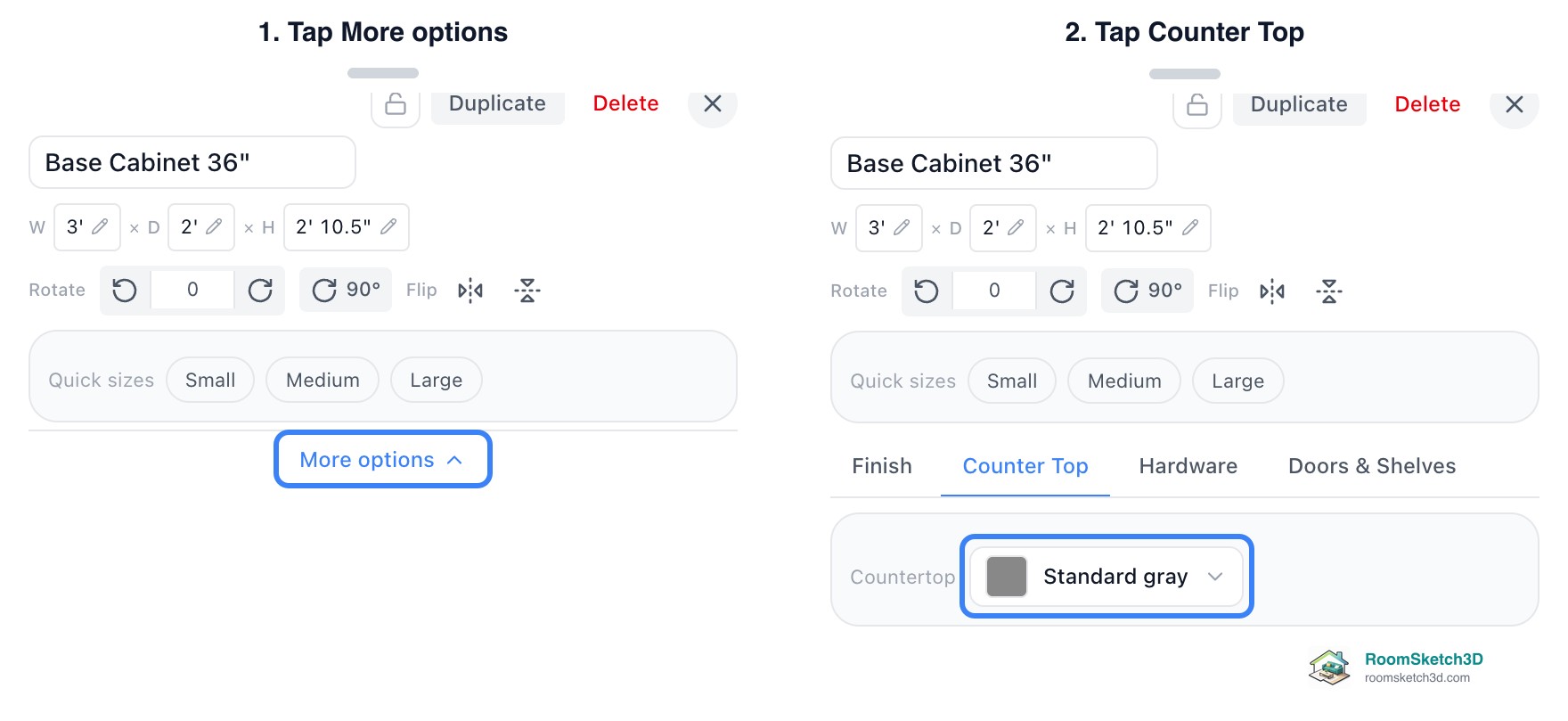Delete the cabinet in the left panel
Screen dimensions: 1568x721
(625, 103)
